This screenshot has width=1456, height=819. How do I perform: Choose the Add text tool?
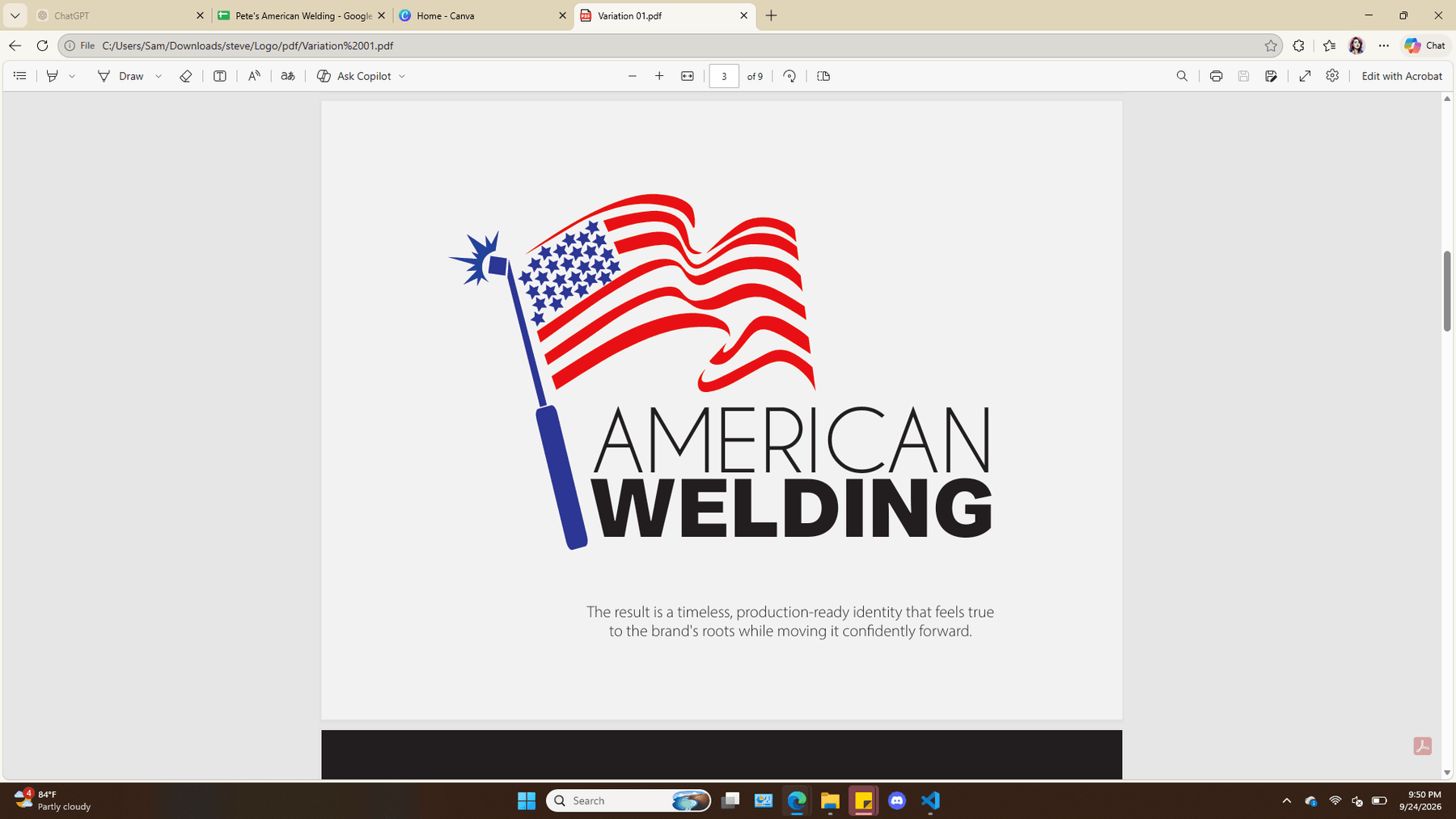(219, 76)
